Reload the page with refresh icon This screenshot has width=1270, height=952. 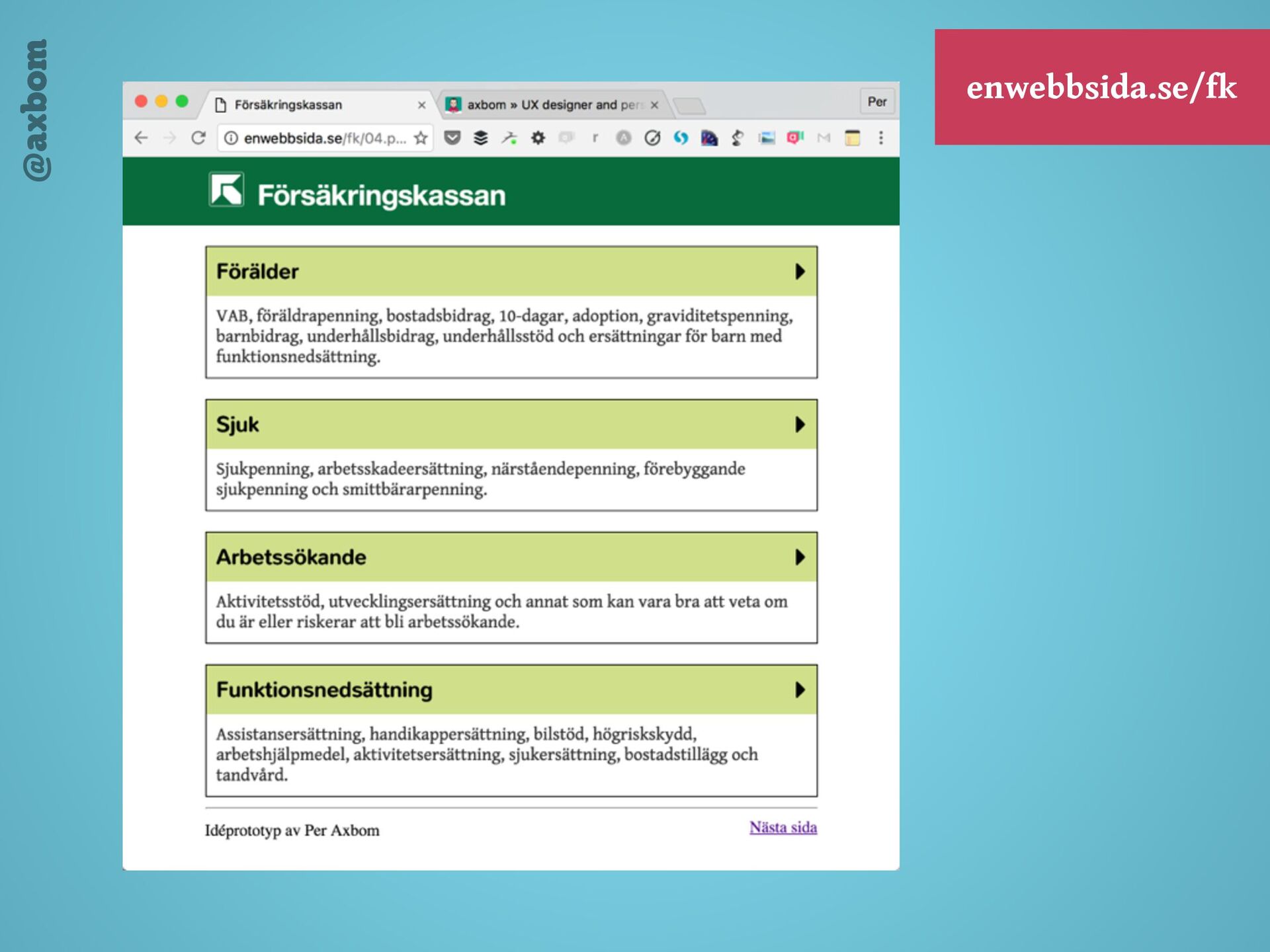198,138
